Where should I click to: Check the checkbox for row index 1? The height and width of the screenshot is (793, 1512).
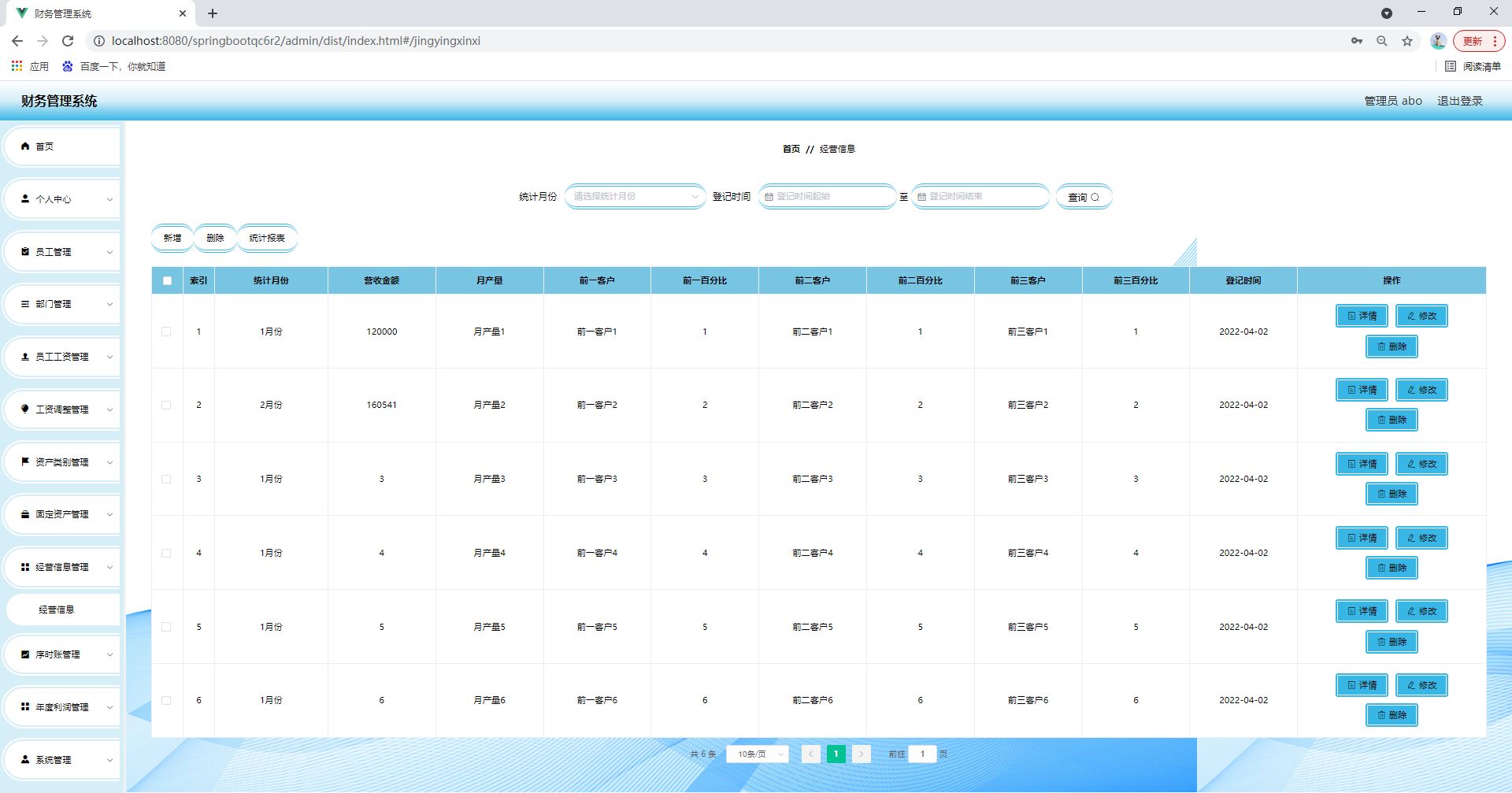[166, 332]
